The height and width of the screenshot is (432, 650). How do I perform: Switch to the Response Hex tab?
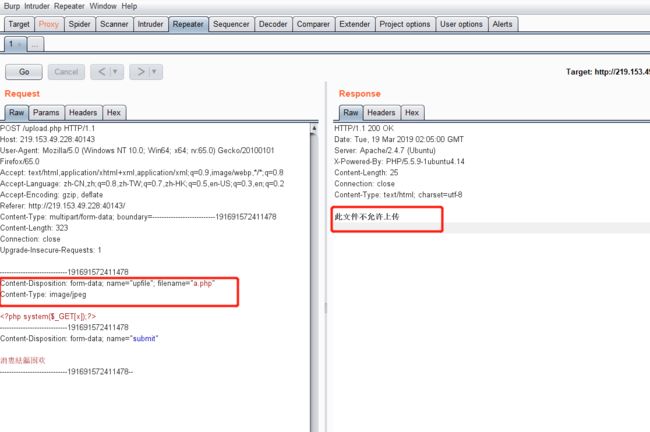click(x=412, y=112)
